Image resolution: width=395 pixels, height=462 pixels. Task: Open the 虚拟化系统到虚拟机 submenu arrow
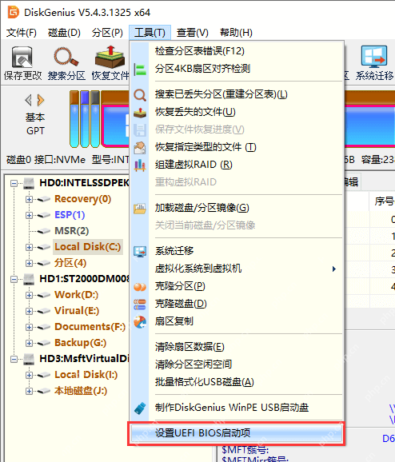pyautogui.click(x=334, y=269)
